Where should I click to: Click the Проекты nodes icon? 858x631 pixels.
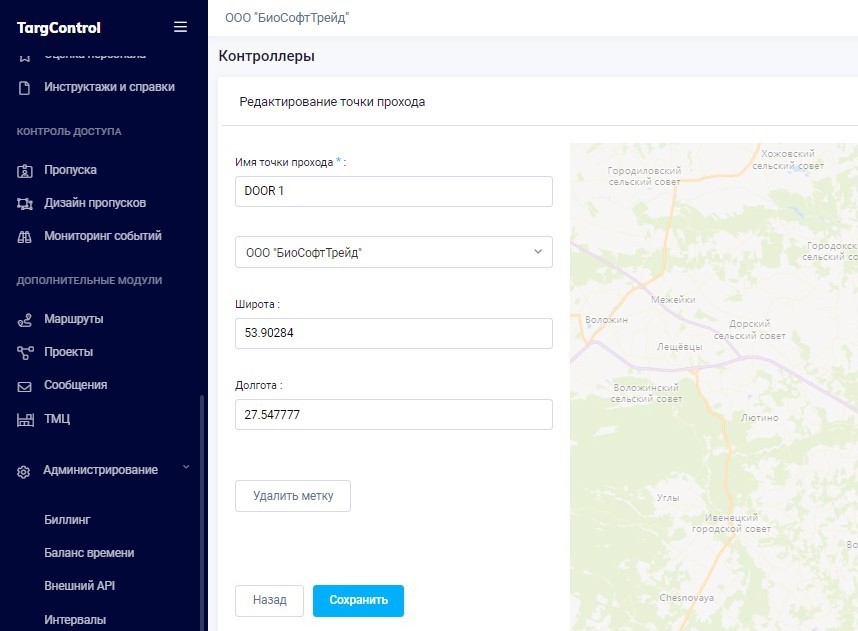(25, 353)
